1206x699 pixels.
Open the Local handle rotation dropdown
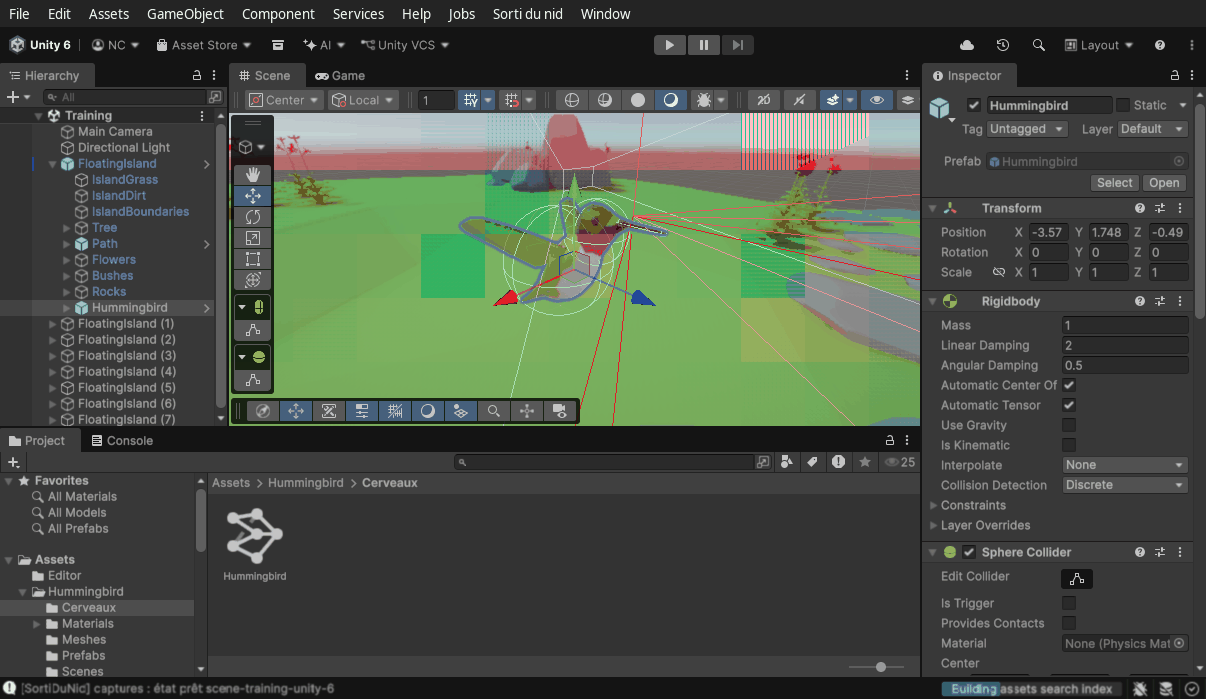[364, 100]
